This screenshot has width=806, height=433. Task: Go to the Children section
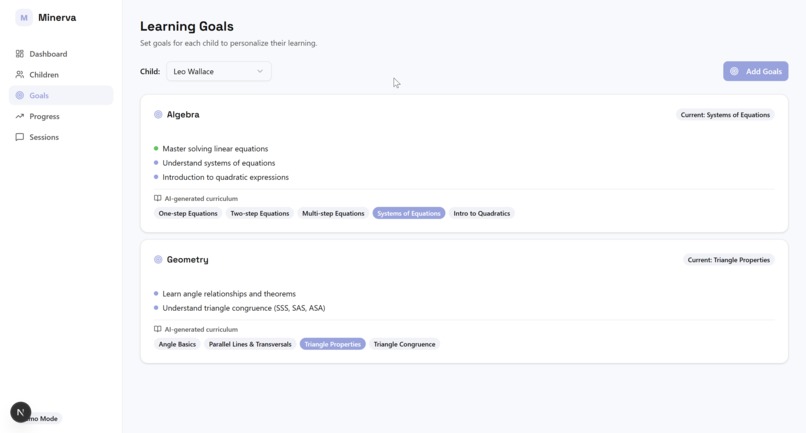coord(61,75)
